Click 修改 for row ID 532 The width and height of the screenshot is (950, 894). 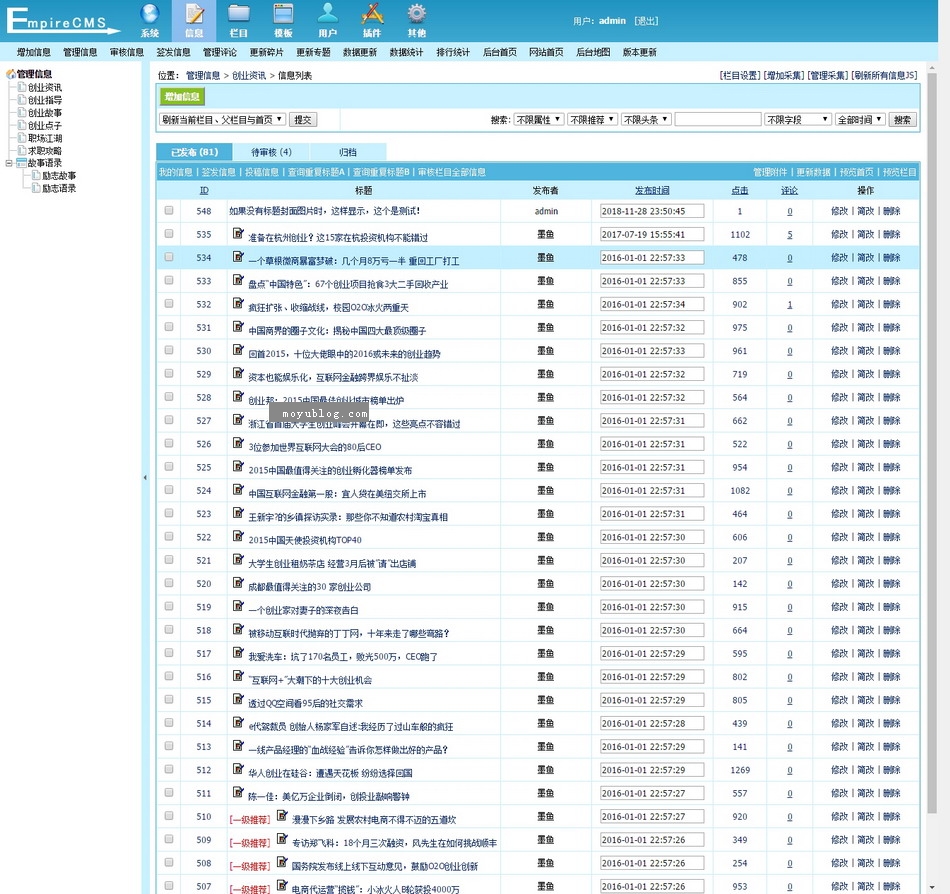coord(840,304)
